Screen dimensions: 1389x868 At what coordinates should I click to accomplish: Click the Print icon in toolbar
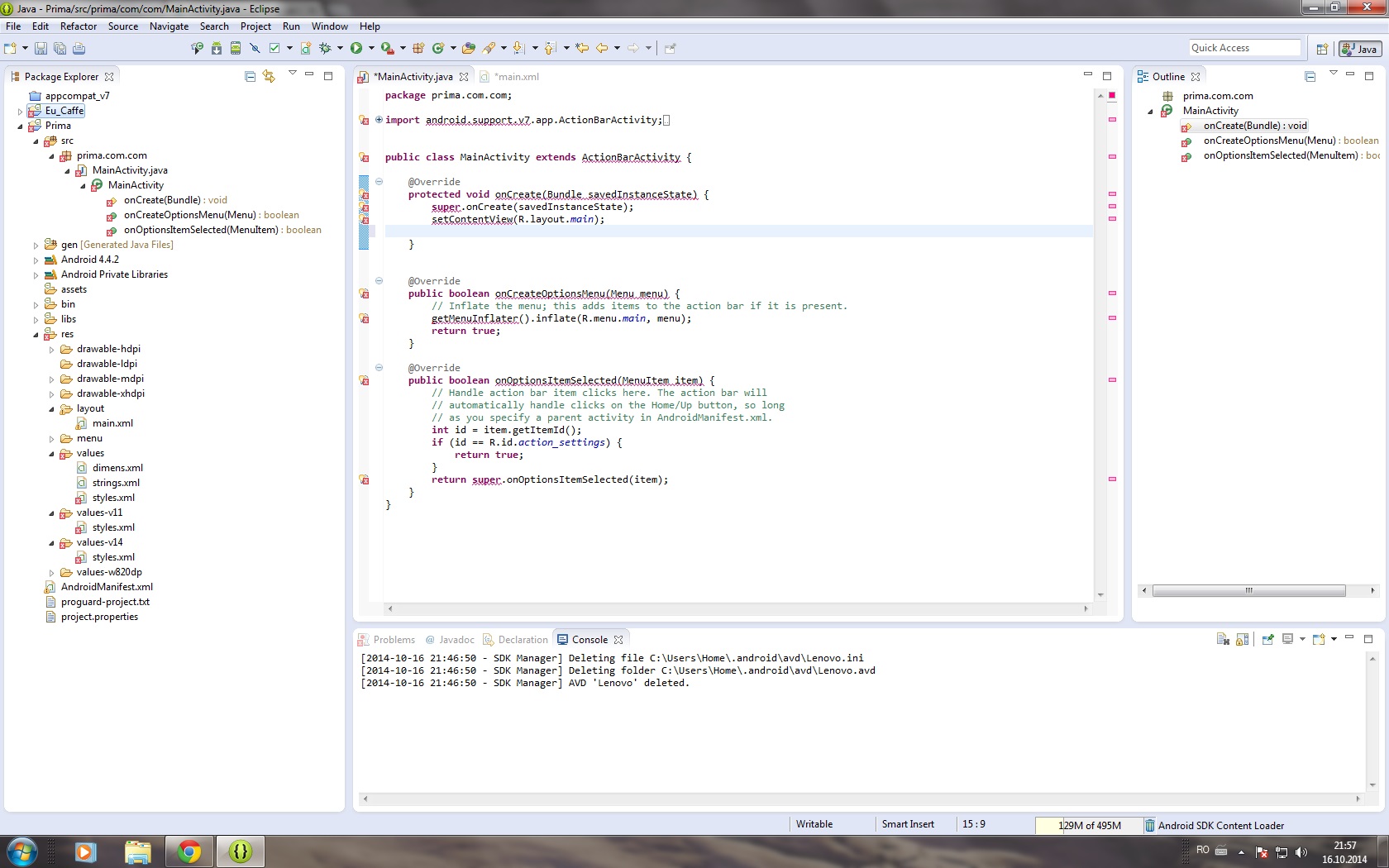pos(79,49)
